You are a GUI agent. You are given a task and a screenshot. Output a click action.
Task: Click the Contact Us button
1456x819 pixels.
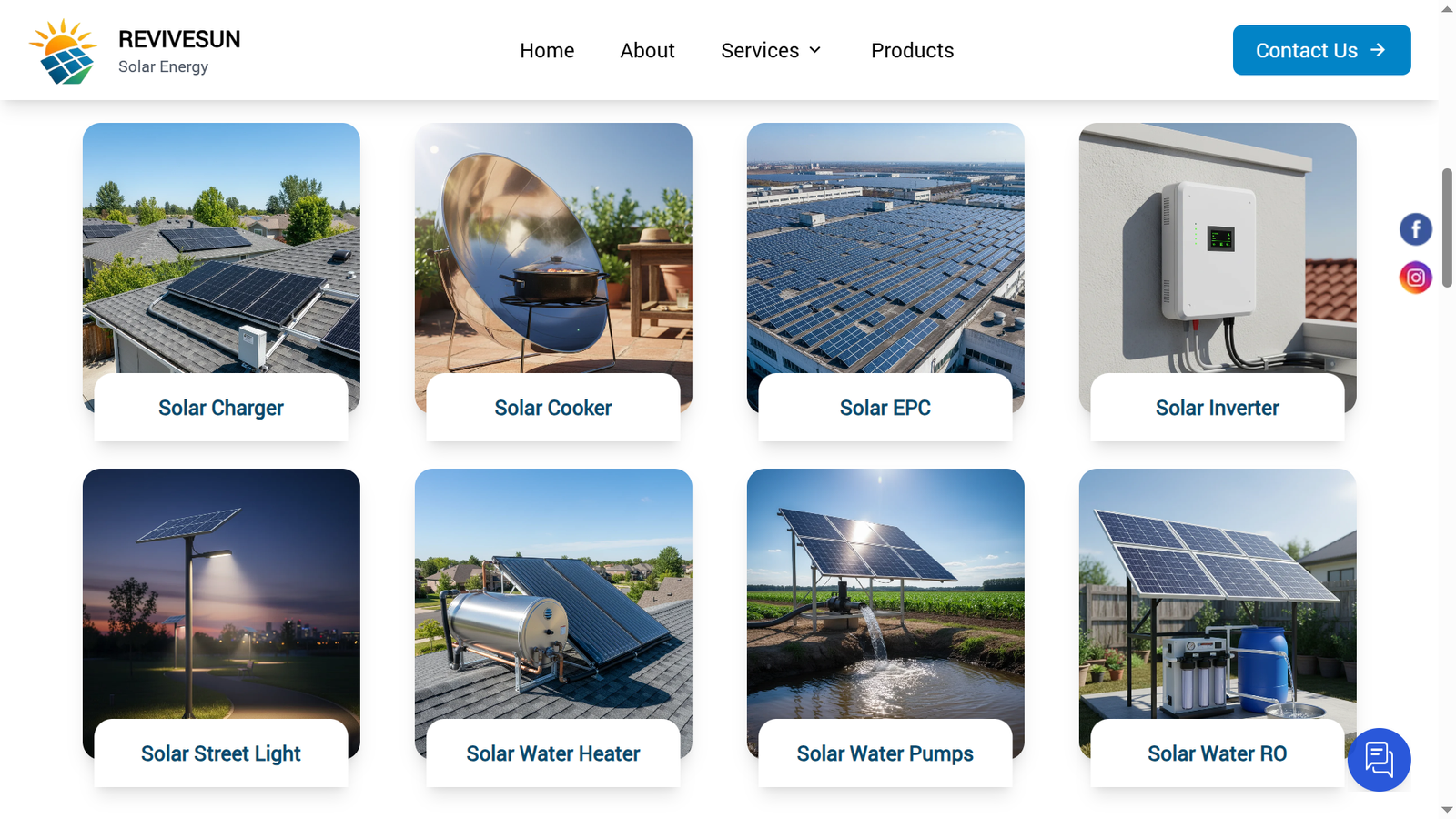tap(1321, 50)
